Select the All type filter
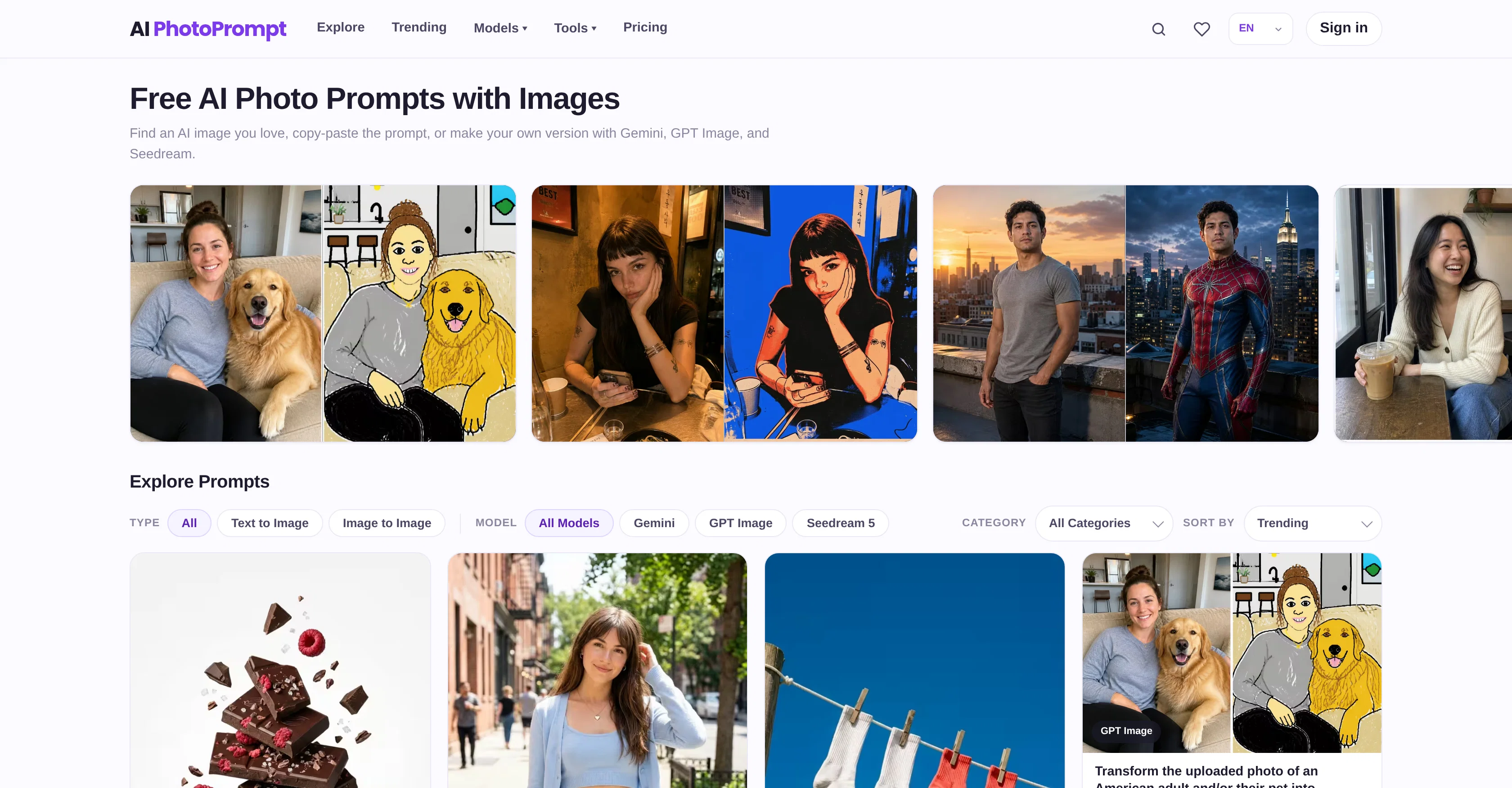 point(189,523)
